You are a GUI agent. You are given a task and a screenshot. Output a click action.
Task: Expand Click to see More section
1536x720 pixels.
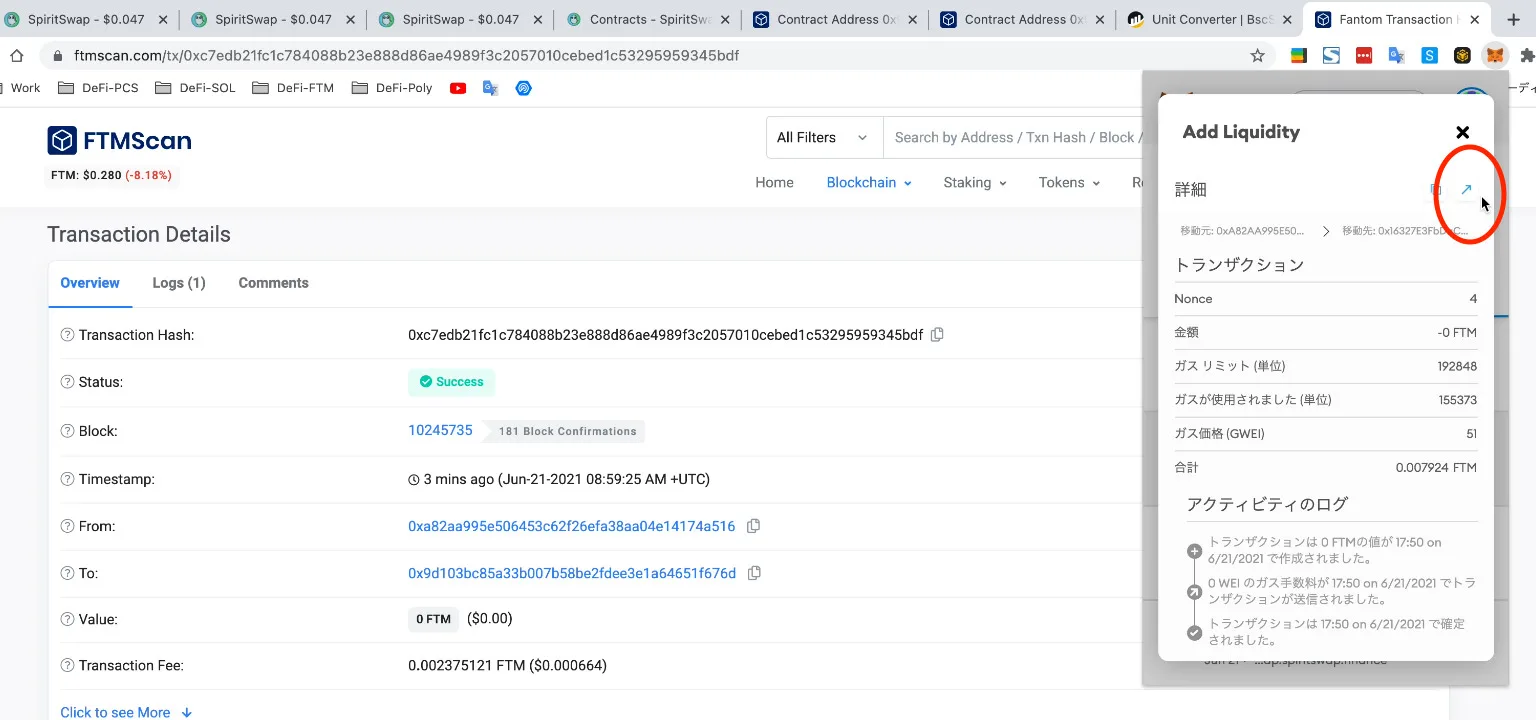(x=126, y=712)
